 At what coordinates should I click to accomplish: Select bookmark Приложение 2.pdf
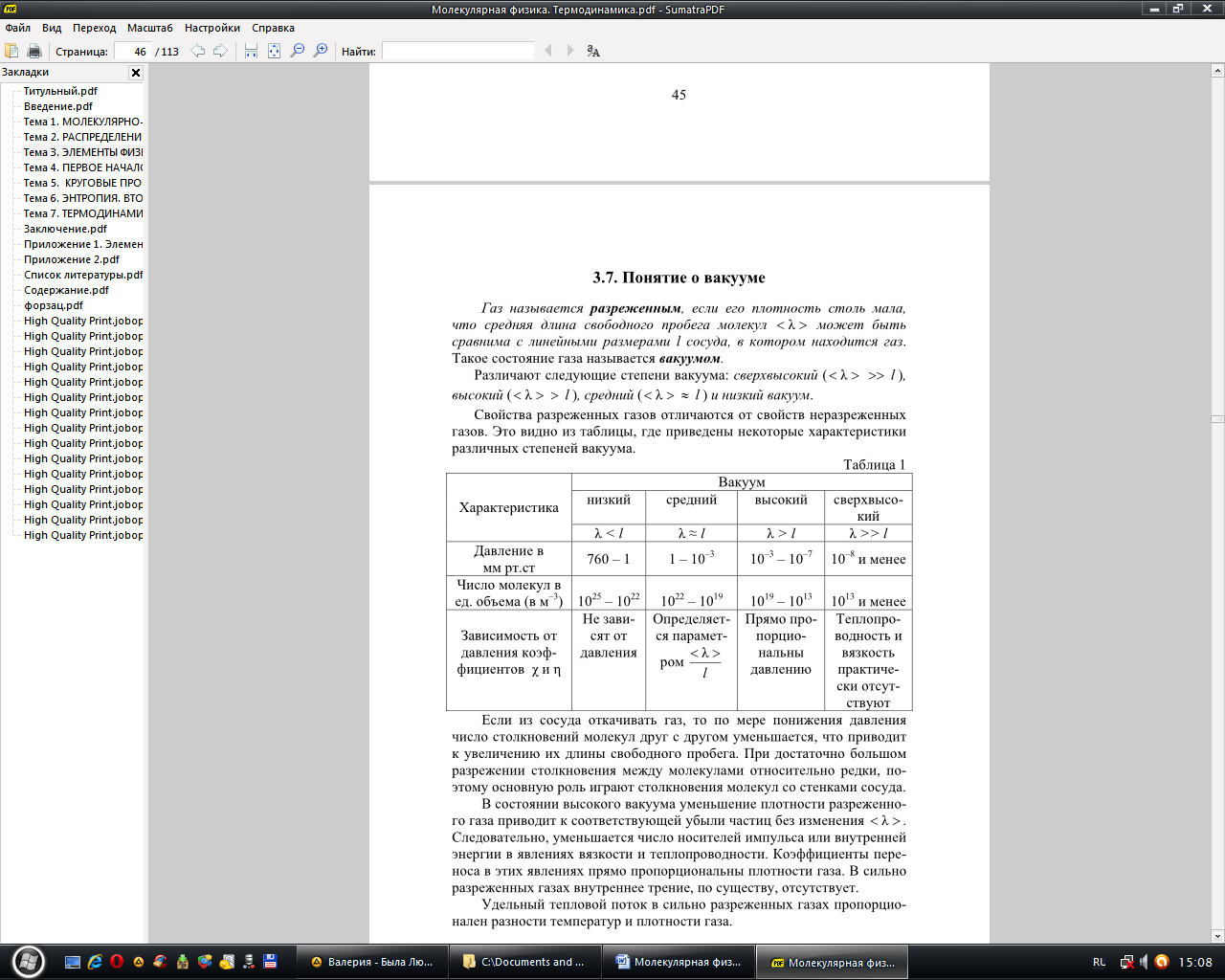pyautogui.click(x=72, y=259)
